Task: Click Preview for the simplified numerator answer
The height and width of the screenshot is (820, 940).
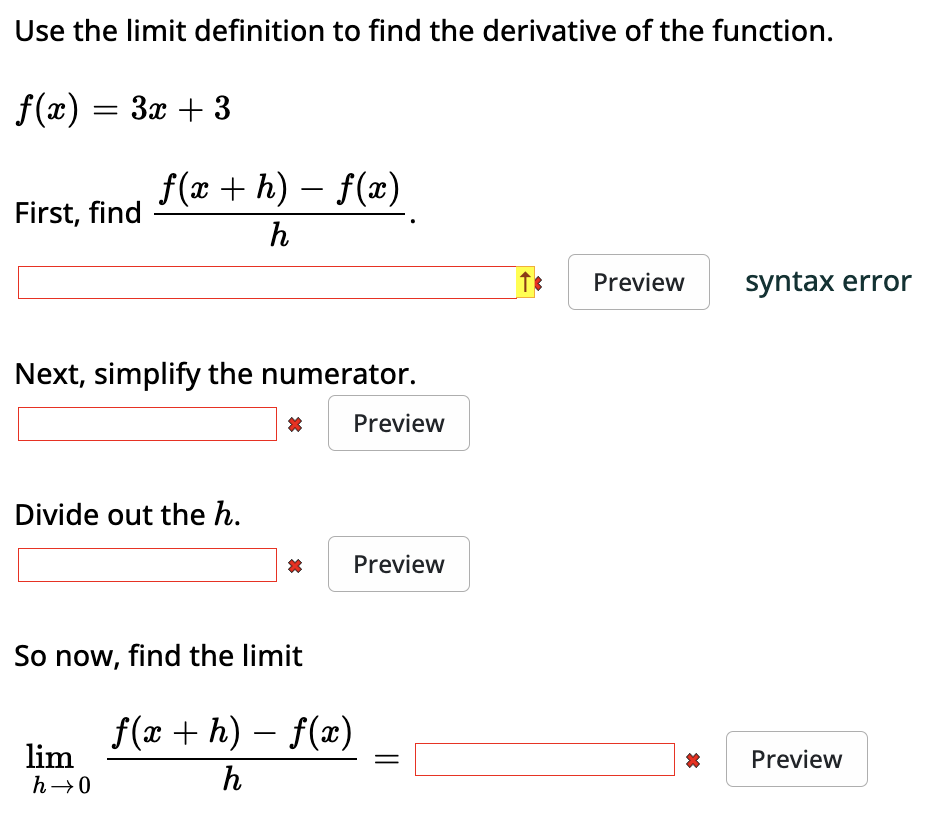Action: 398,423
